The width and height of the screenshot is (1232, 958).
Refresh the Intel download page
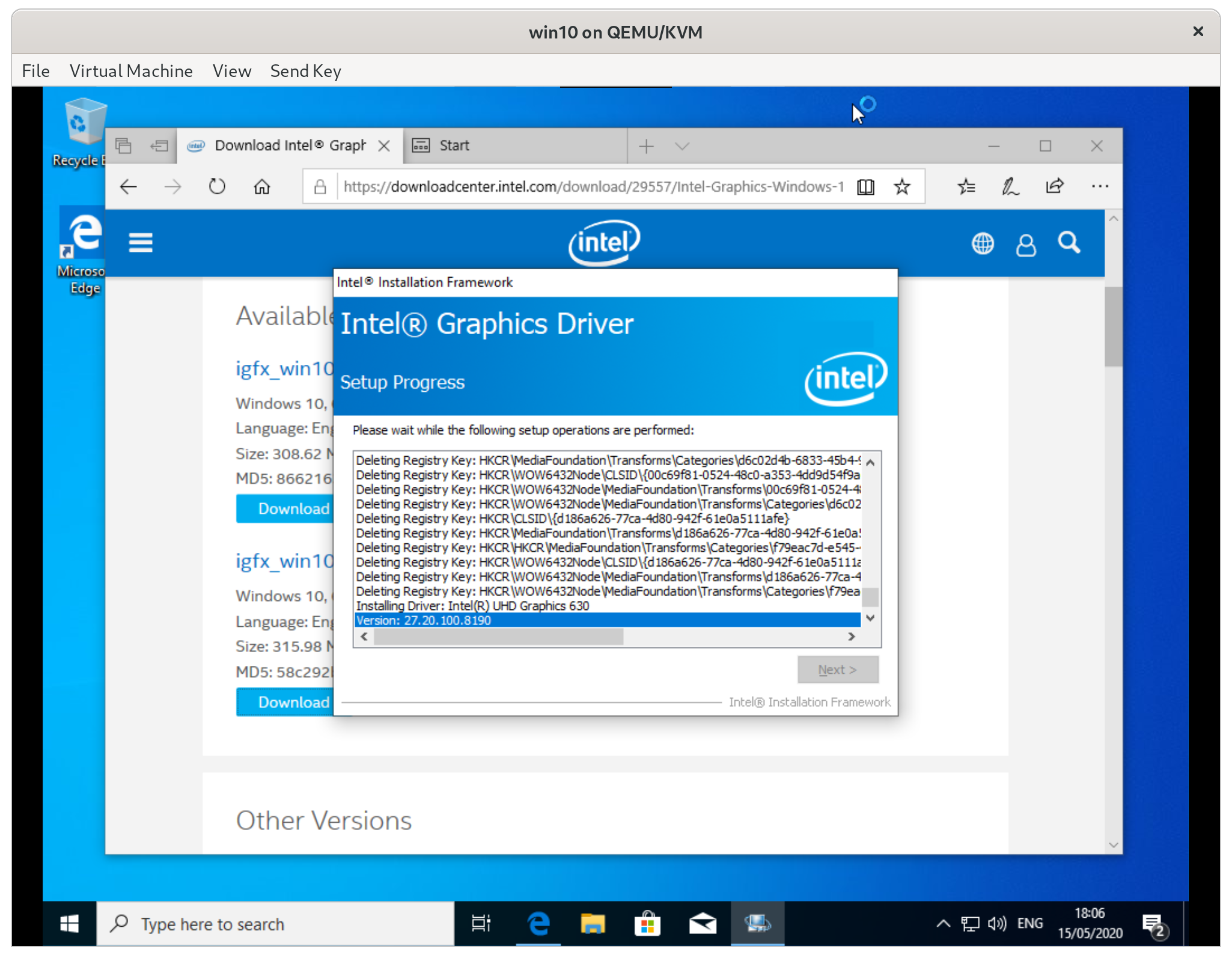tap(217, 186)
